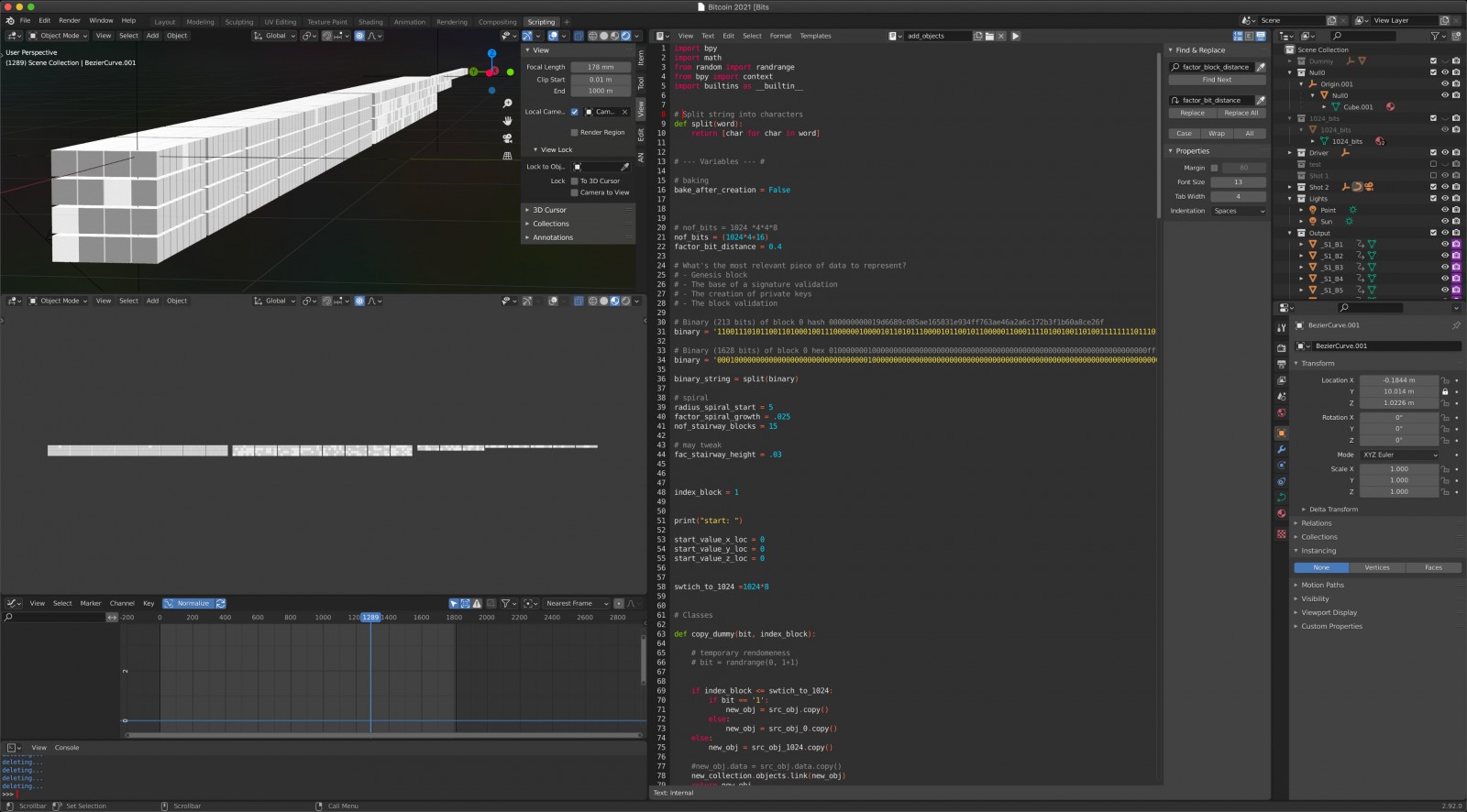This screenshot has height=812, width=1467.
Task: Open the Templates menu in text editor
Action: coord(815,36)
